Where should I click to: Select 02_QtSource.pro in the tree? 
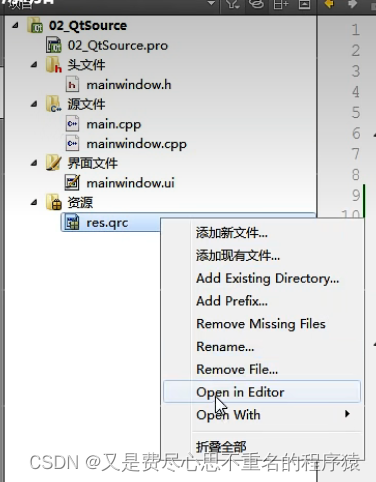[x=118, y=45]
